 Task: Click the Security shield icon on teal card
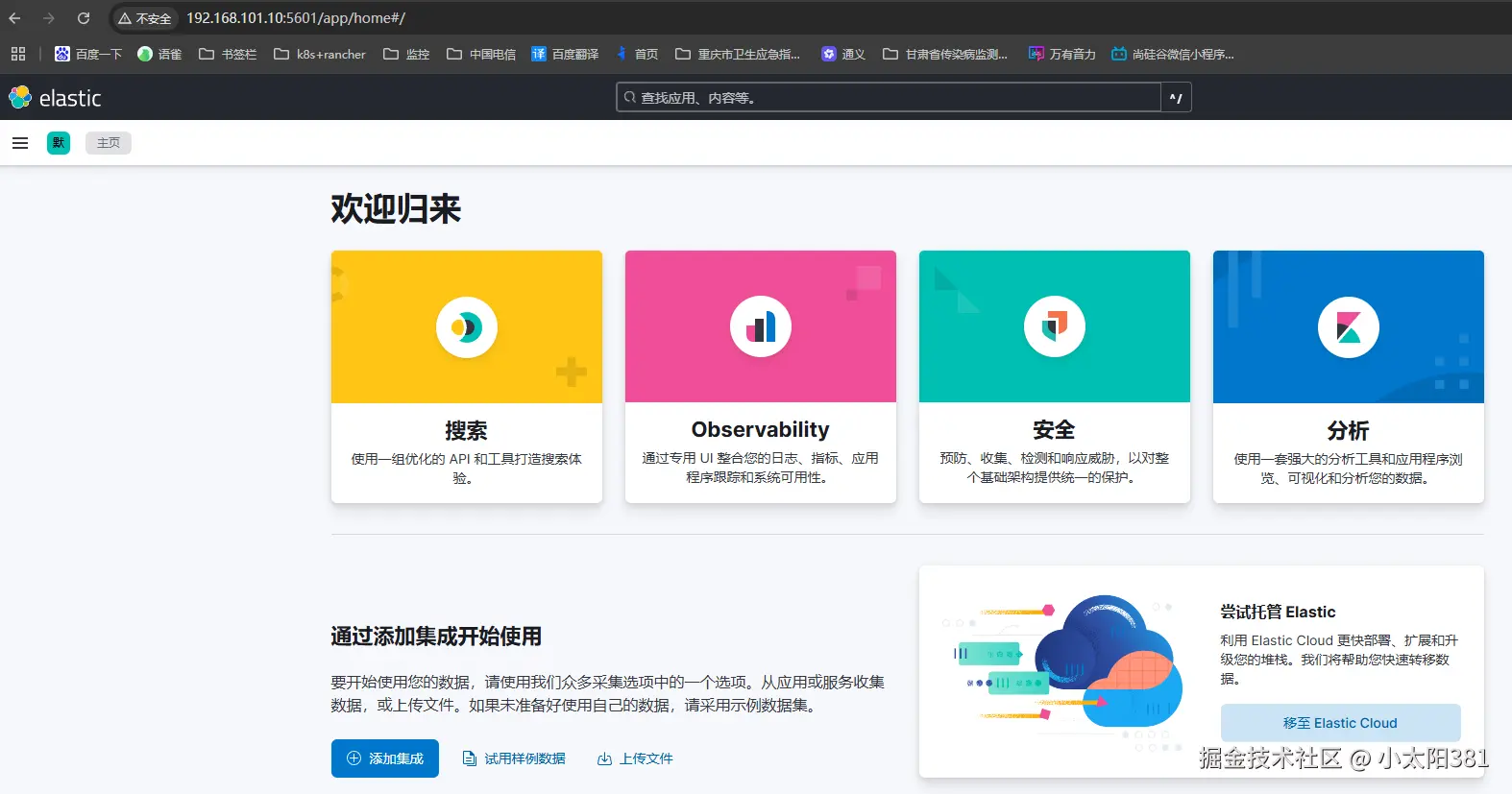click(x=1055, y=327)
